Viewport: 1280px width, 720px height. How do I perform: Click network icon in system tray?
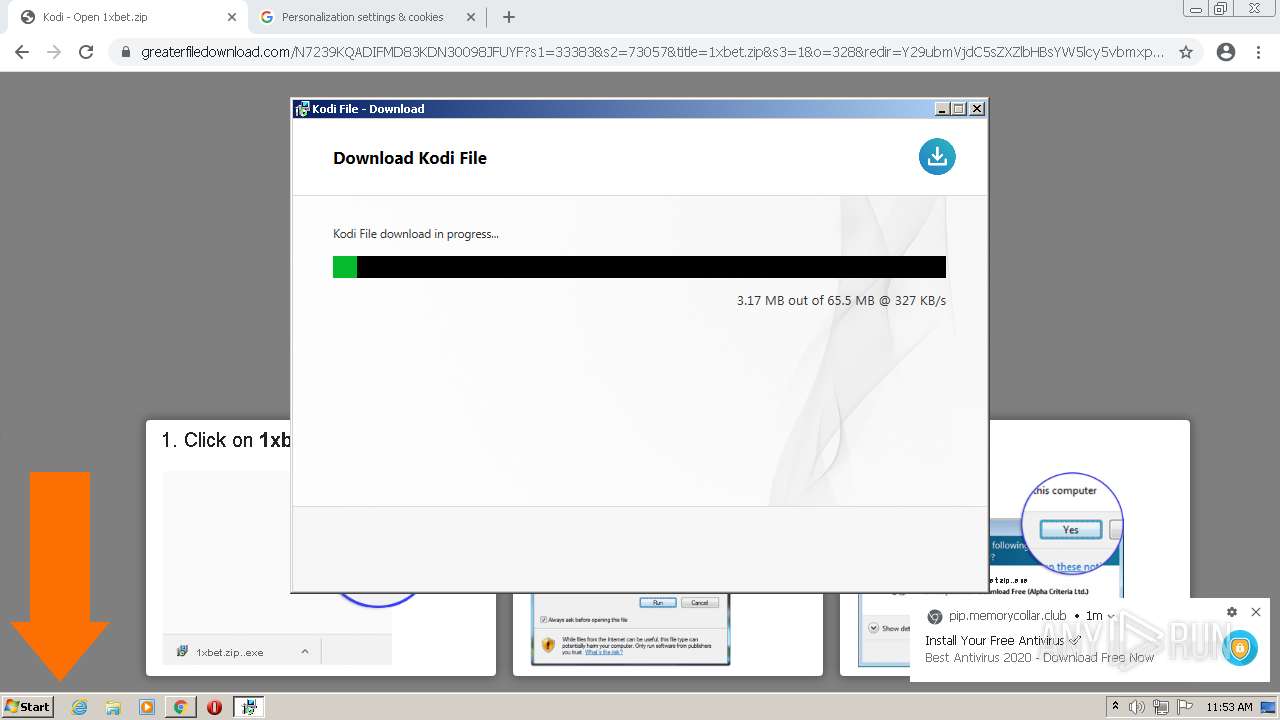point(1160,707)
